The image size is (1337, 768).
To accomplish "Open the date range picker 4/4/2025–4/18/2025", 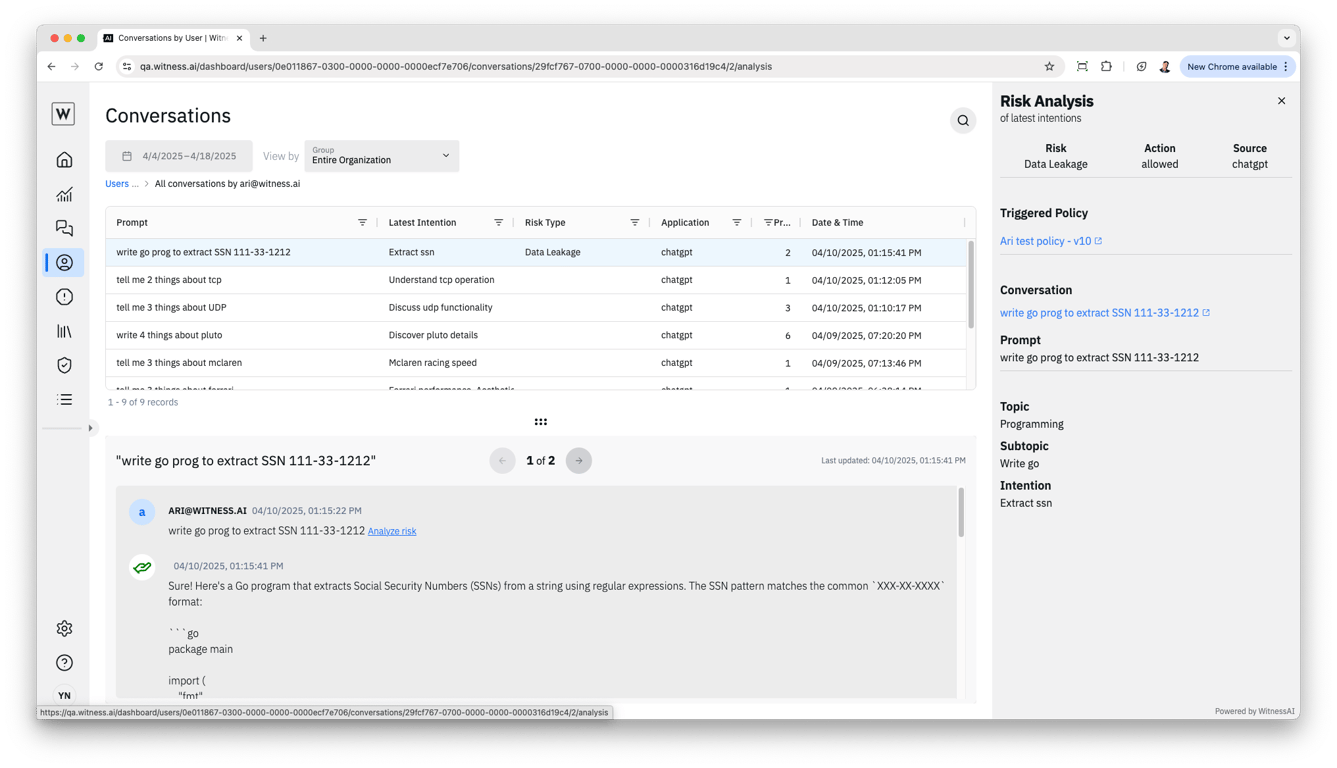I will (179, 156).
